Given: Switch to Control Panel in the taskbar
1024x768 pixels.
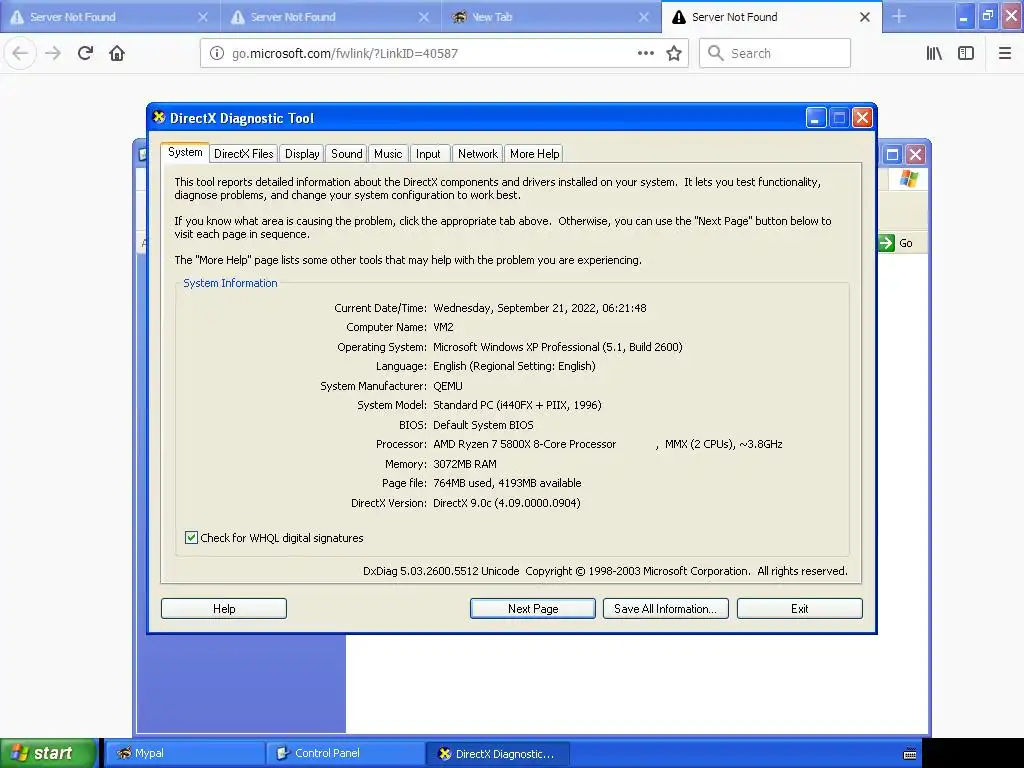Looking at the screenshot, I should [x=345, y=753].
